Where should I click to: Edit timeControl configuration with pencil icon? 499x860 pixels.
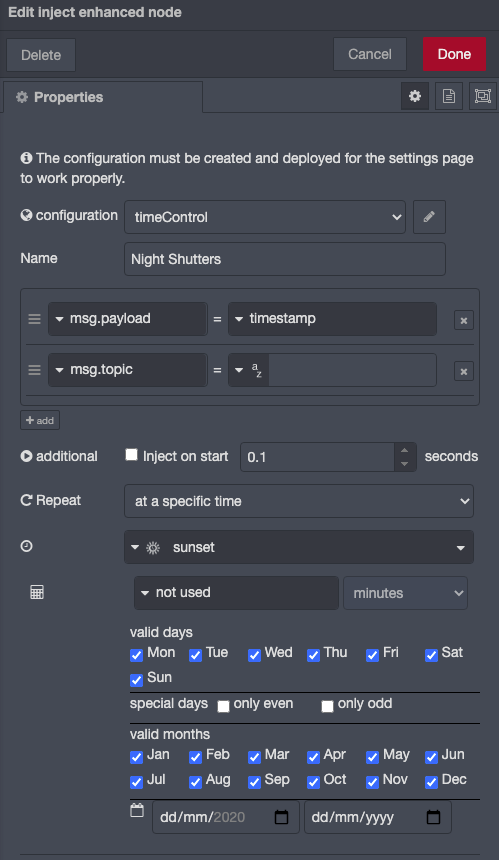(x=429, y=217)
